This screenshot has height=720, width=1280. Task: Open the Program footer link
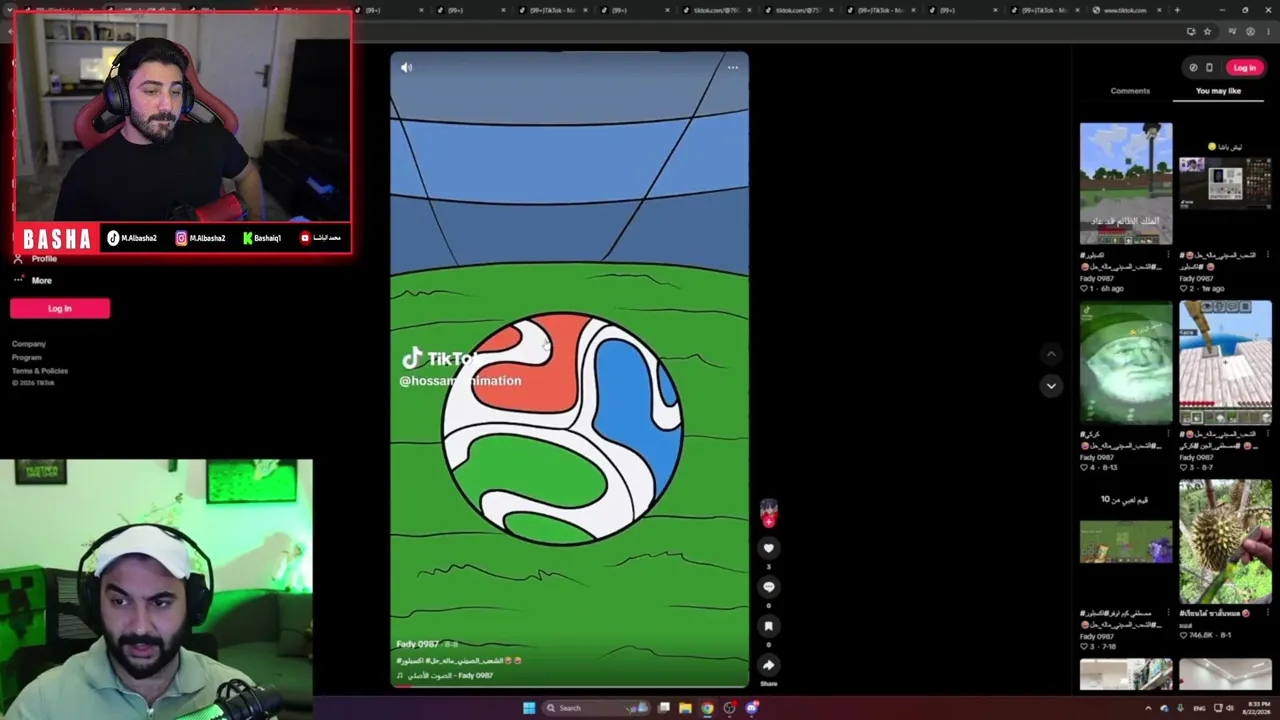[27, 358]
